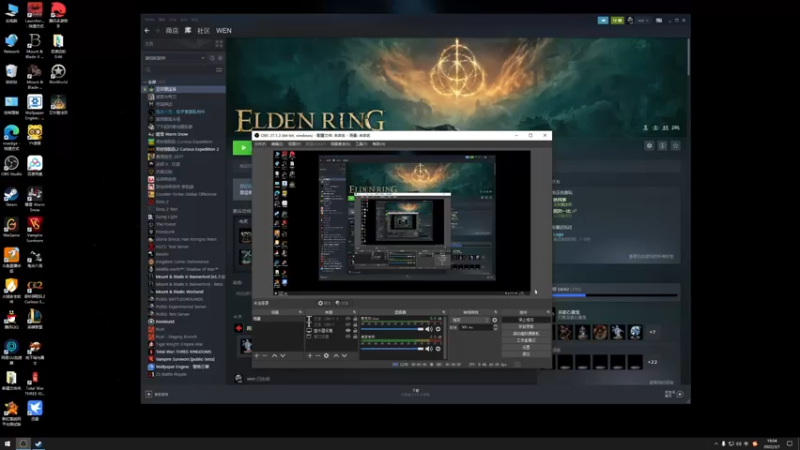This screenshot has height=450, width=800.
Task: Open the OBS 工具 menu
Action: (361, 144)
